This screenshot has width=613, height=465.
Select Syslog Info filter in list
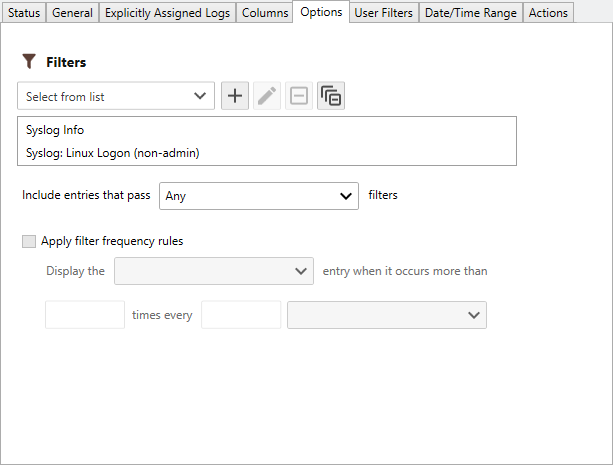pyautogui.click(x=56, y=130)
